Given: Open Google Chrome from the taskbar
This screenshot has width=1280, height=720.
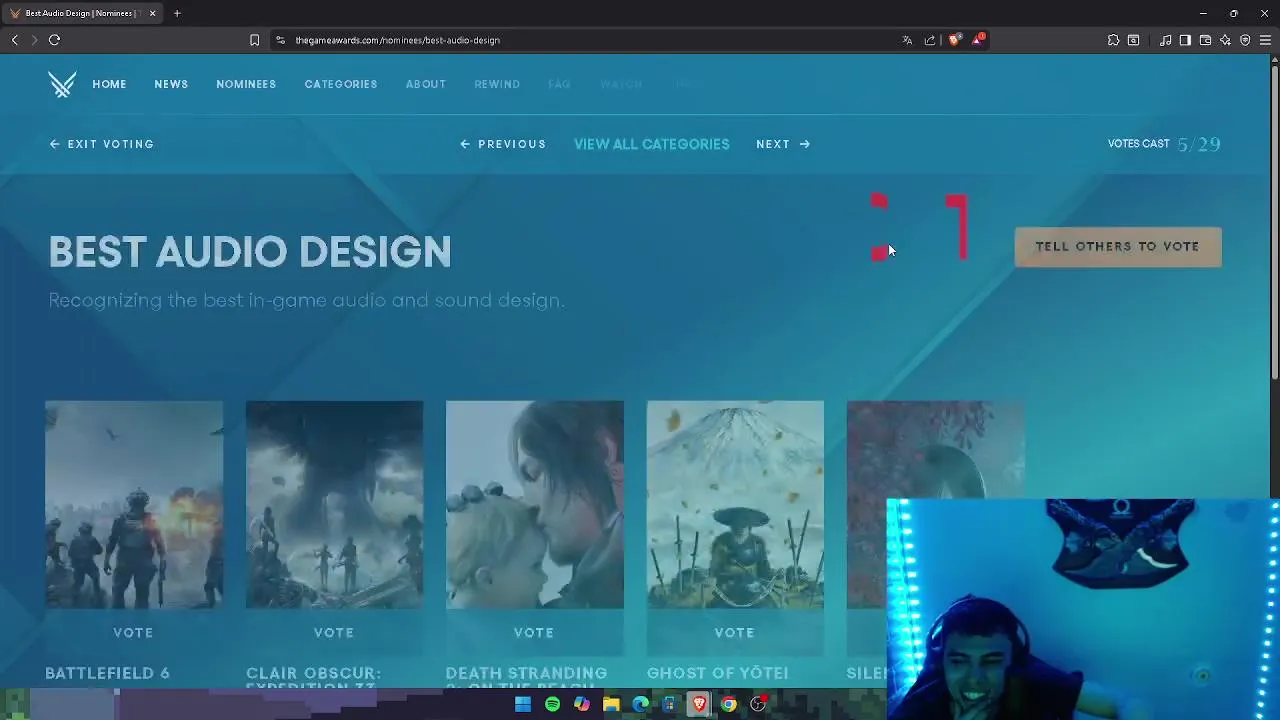Looking at the screenshot, I should point(729,704).
